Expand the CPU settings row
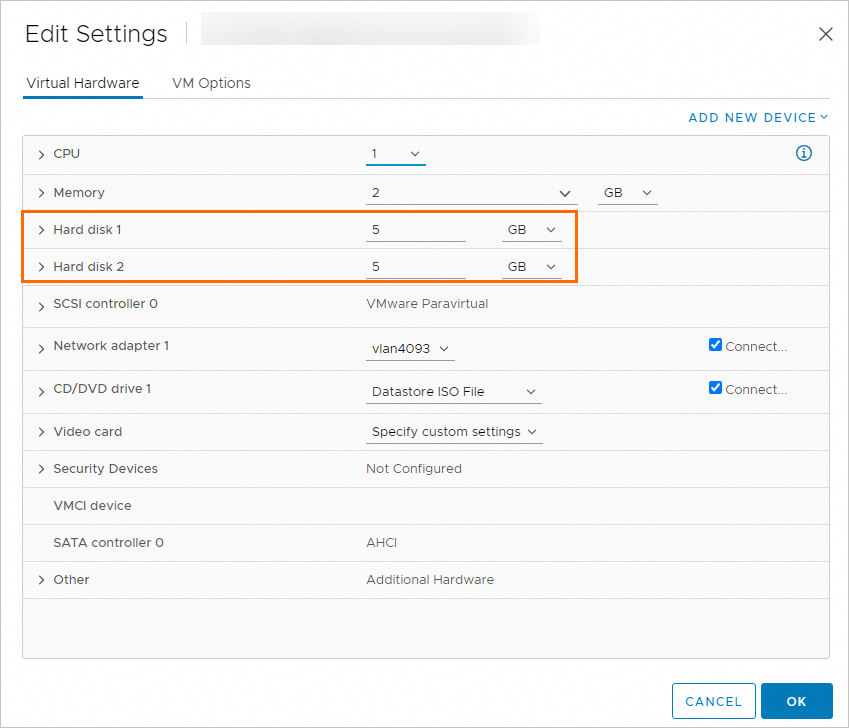 (42, 155)
